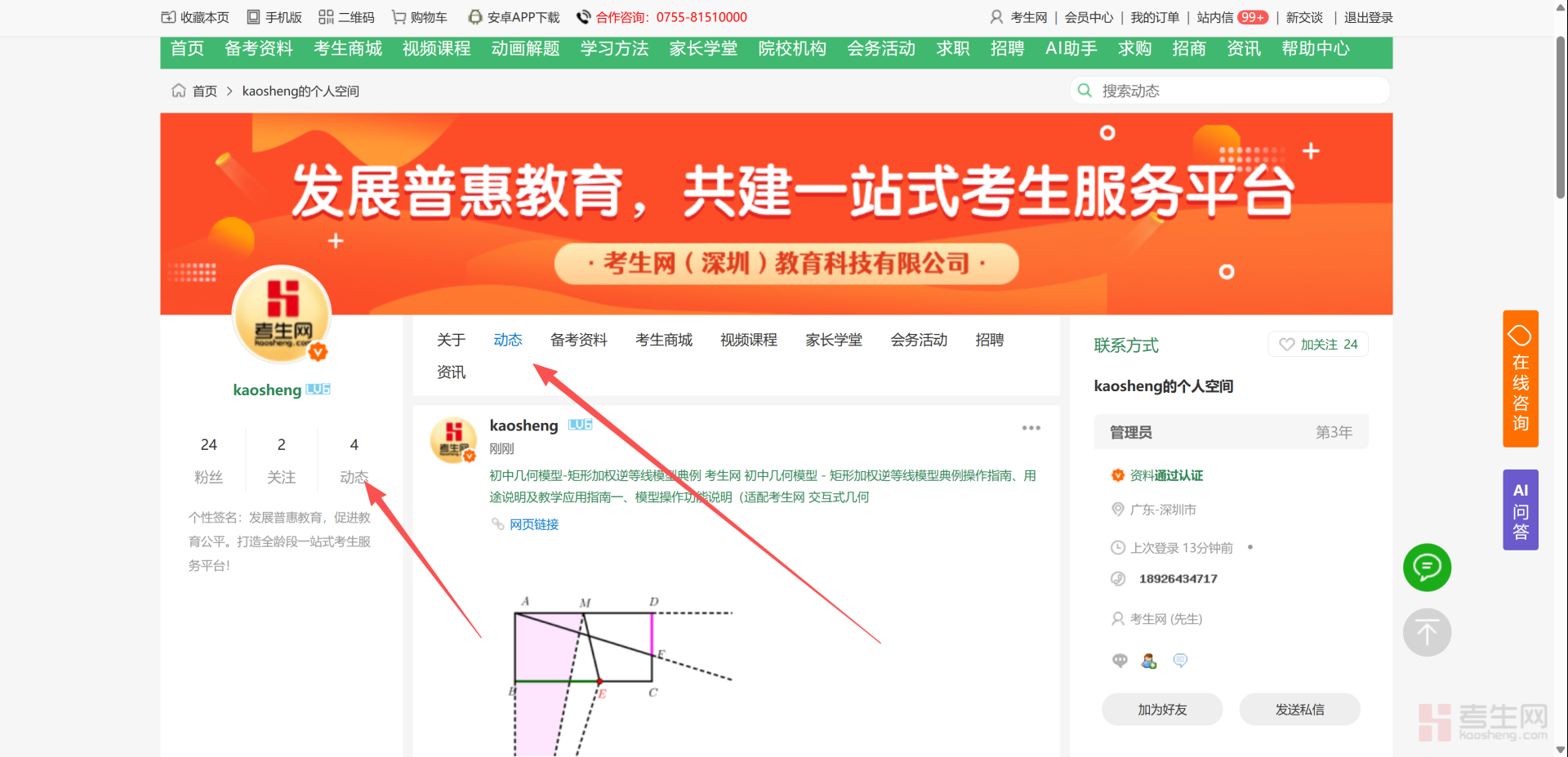Select the 关于 profile tab
Viewport: 1568px width, 757px height.
point(451,340)
